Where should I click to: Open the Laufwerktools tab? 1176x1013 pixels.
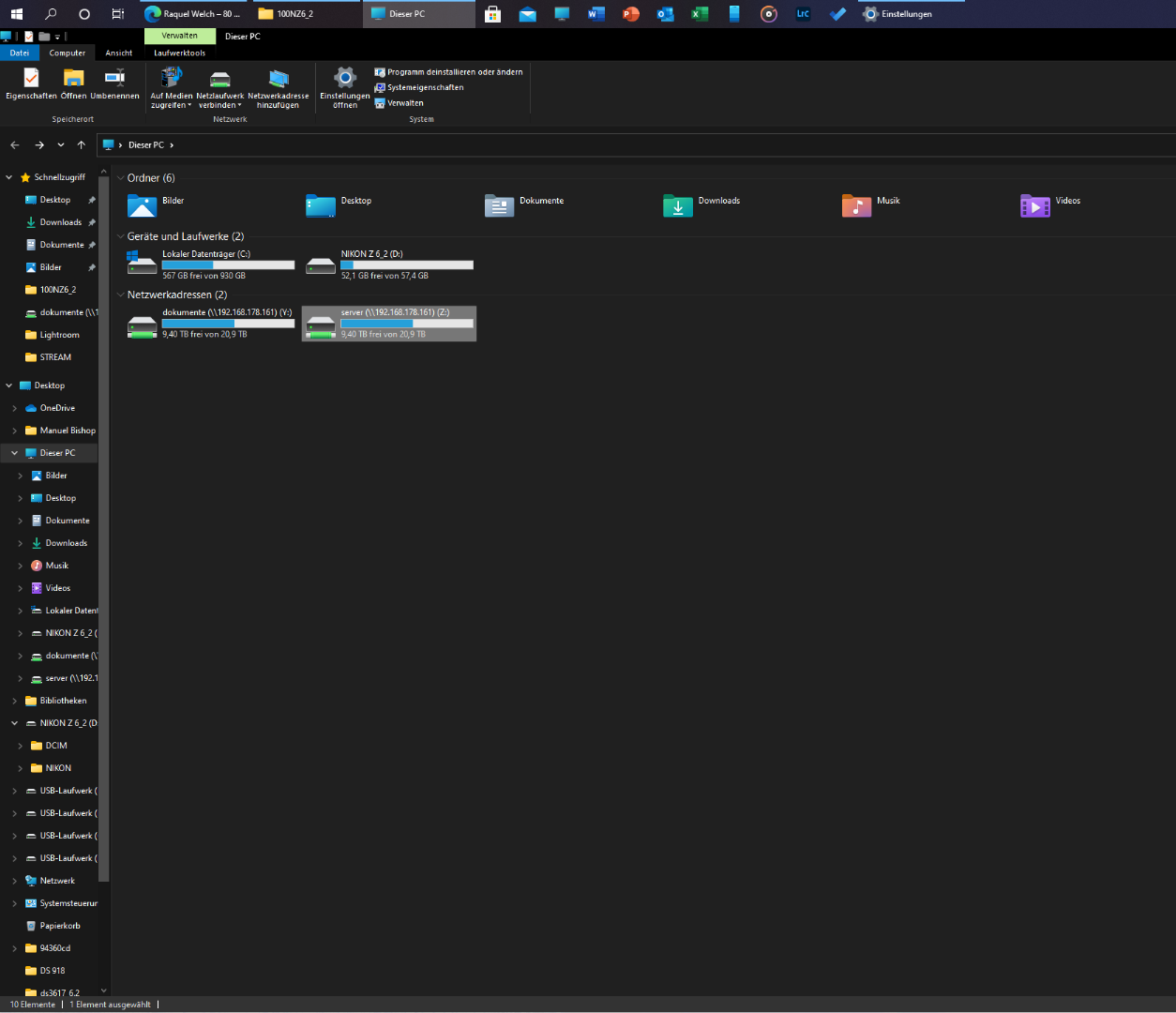point(180,53)
